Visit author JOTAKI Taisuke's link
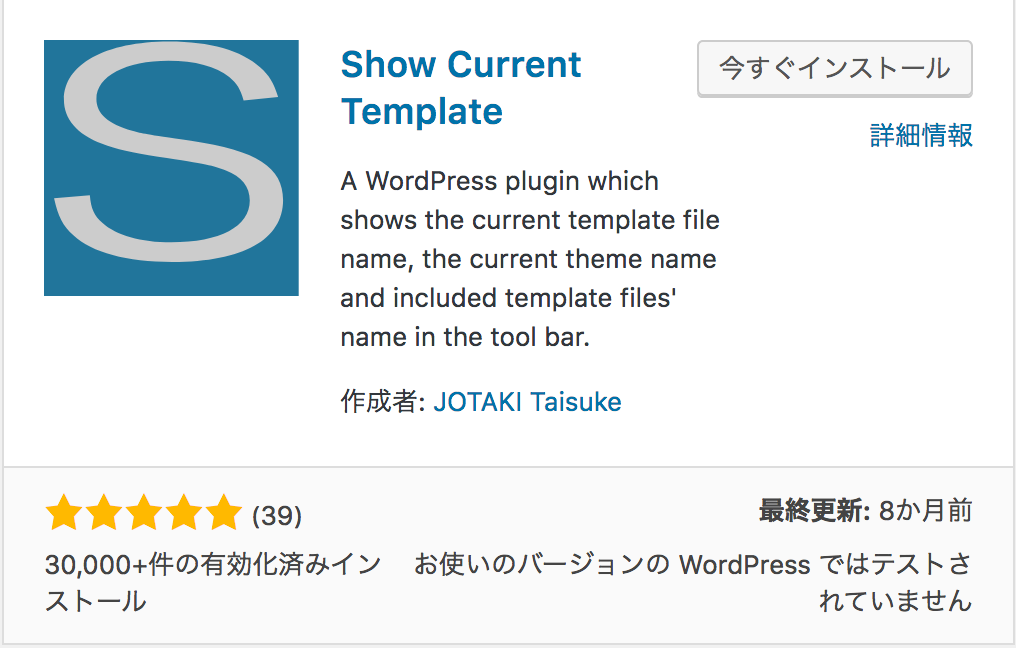 coord(527,402)
